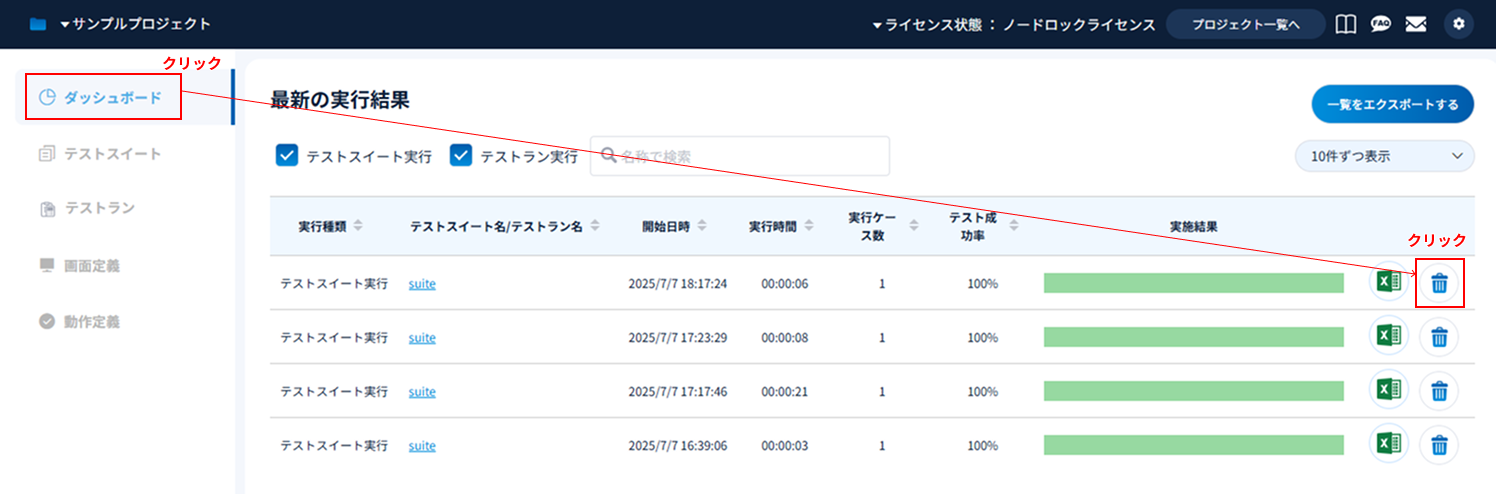This screenshot has width=1496, height=494.
Task: Open the settings gear icon
Action: pos(1458,24)
